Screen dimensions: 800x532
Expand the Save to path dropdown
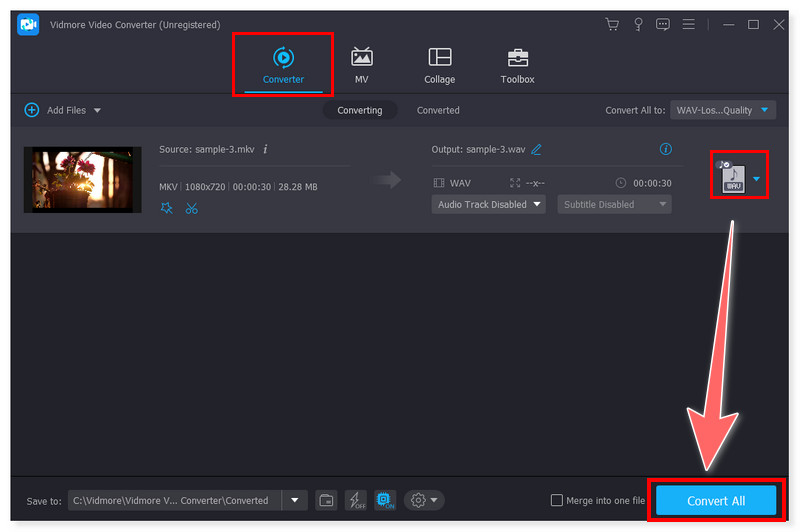click(x=294, y=500)
